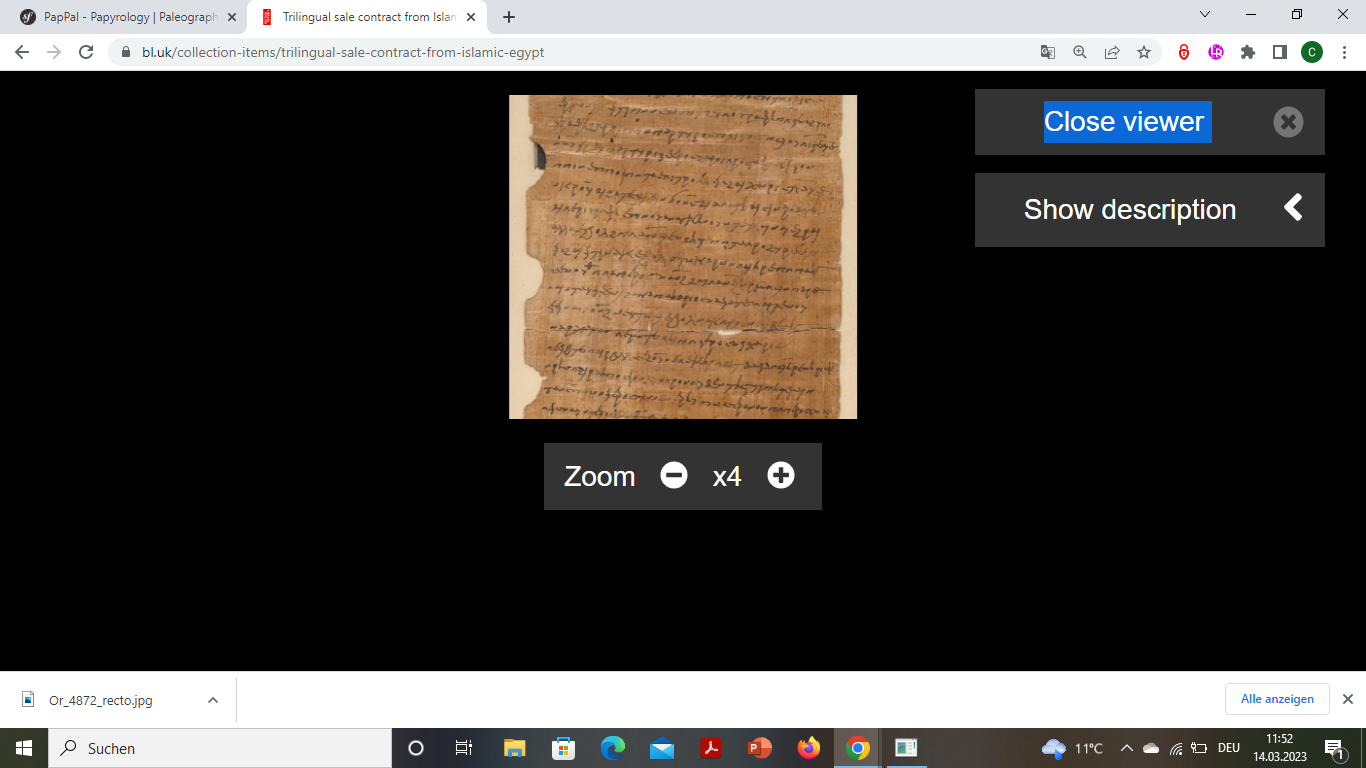Click the site security padlock icon
Screen dimensions: 1366x768
pos(126,52)
